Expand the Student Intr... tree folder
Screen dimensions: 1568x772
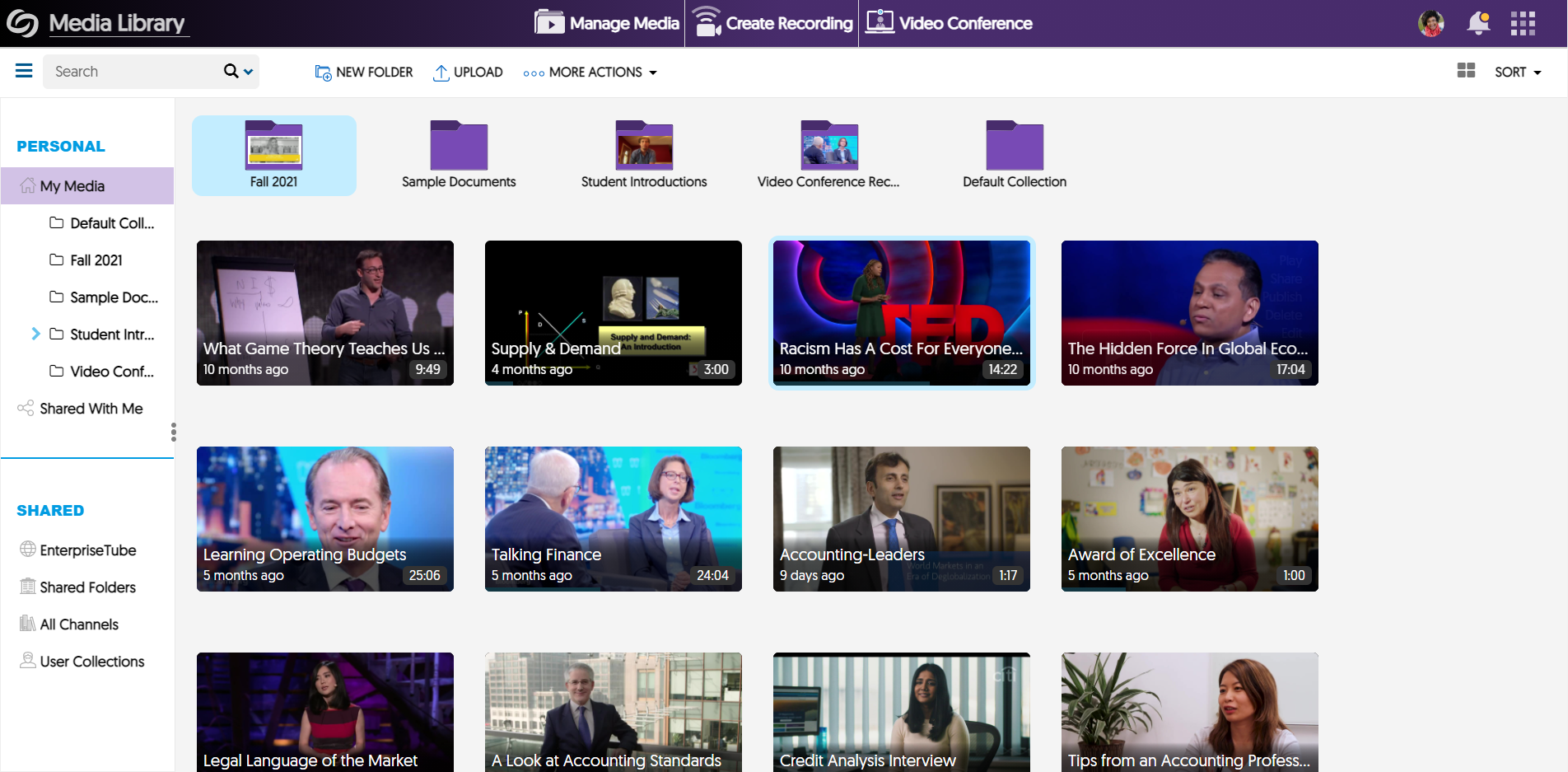pos(35,334)
